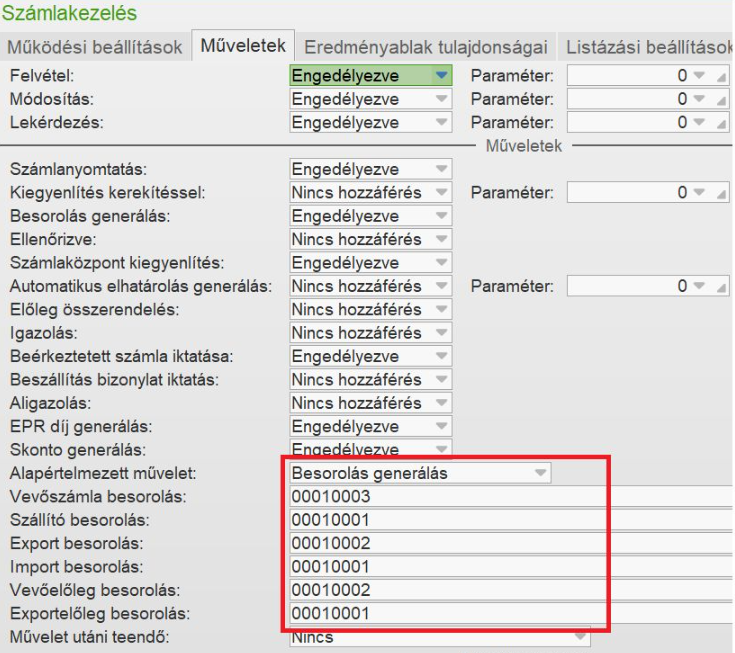Open the Felvétel Paraméter value dropdown

pyautogui.click(x=698, y=76)
